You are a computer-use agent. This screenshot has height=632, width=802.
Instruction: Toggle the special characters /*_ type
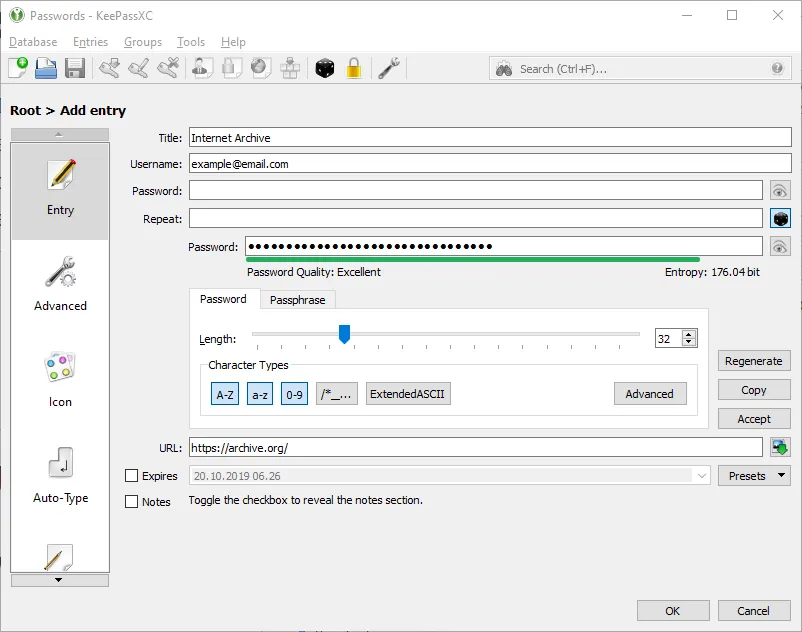coord(337,394)
